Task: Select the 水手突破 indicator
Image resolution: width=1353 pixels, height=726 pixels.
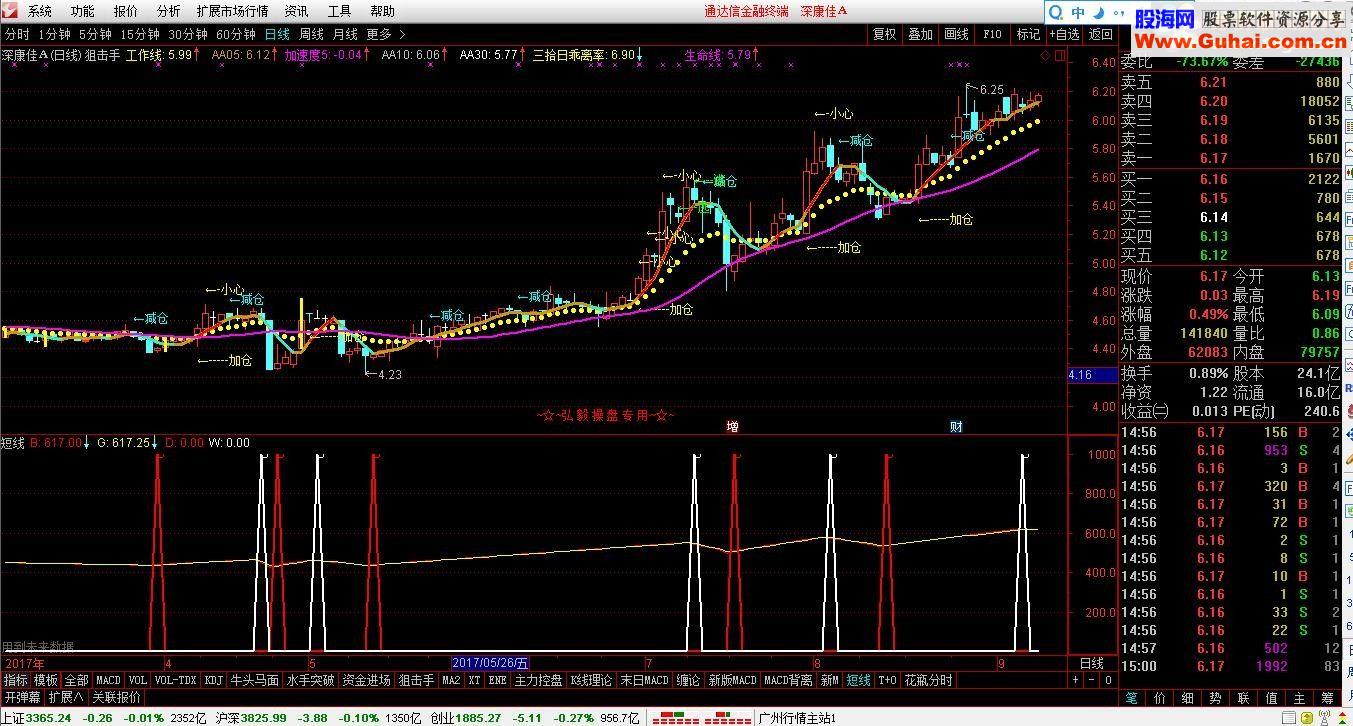Action: (310, 680)
